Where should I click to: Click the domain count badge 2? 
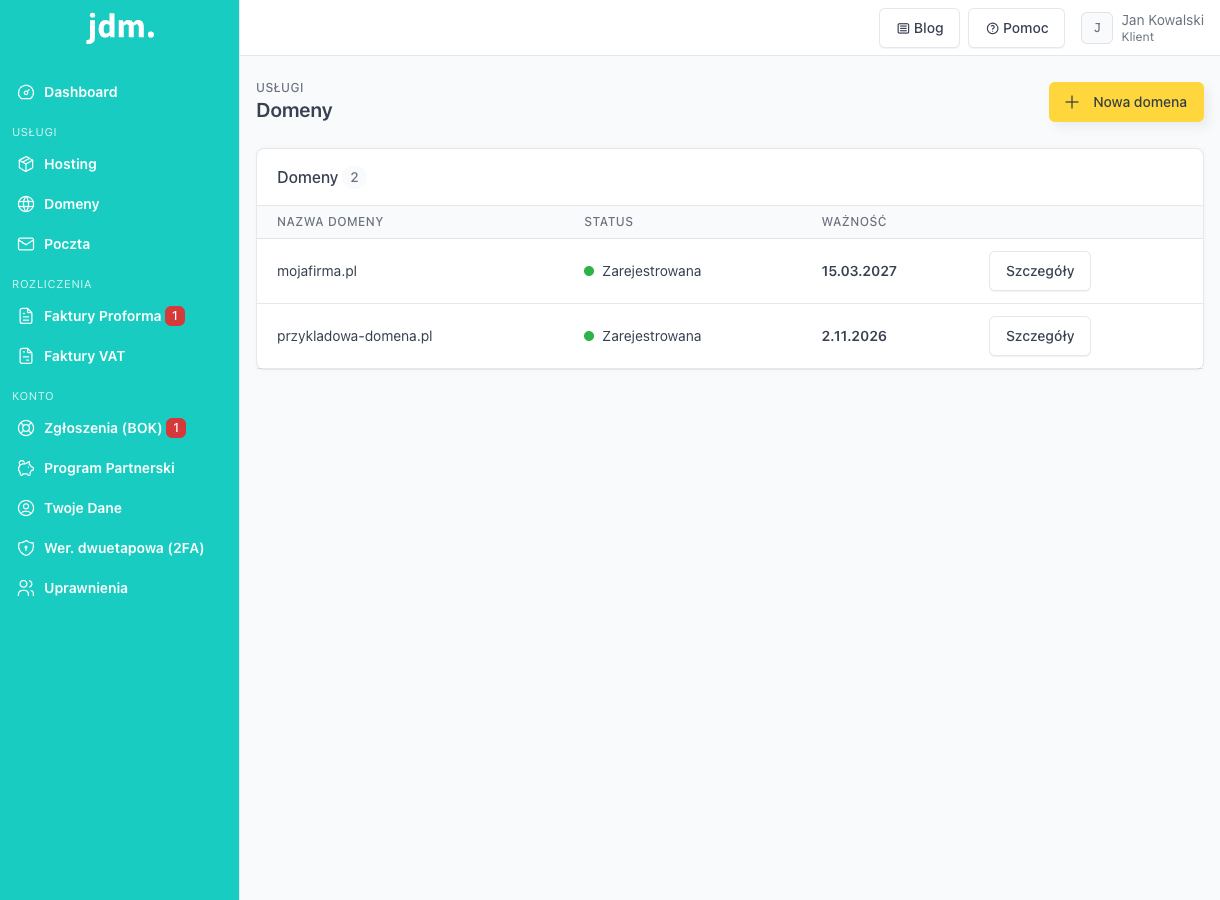[x=354, y=178]
